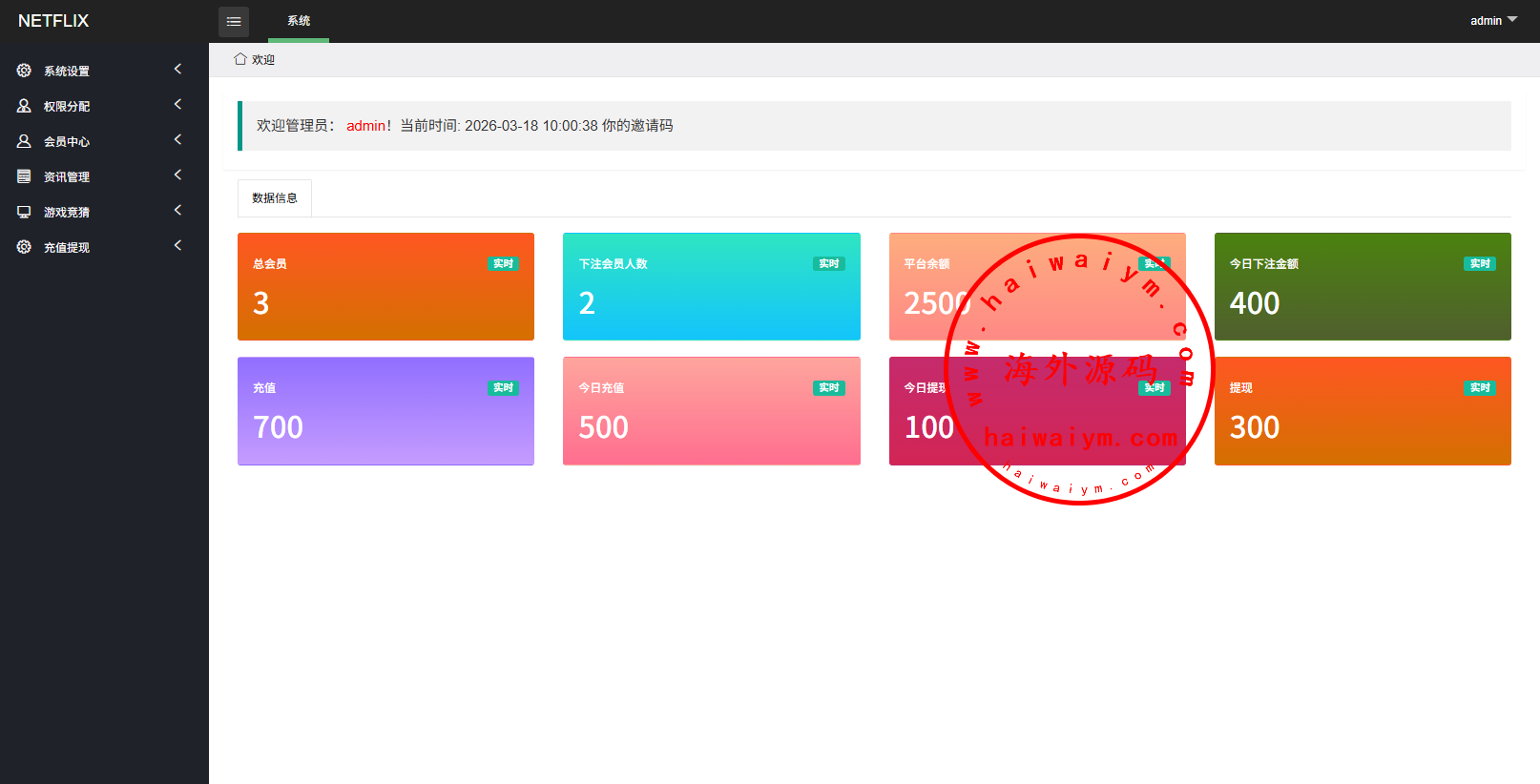Click the home icon in breadcrumb

point(240,59)
